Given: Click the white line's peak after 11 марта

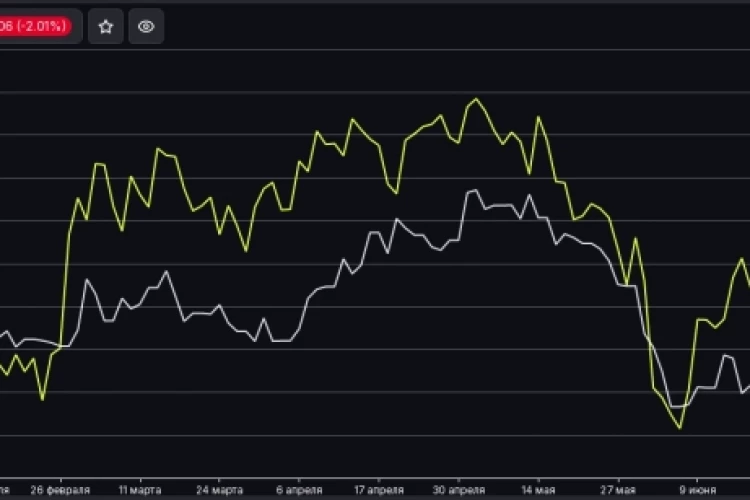Looking at the screenshot, I should click(x=166, y=272).
